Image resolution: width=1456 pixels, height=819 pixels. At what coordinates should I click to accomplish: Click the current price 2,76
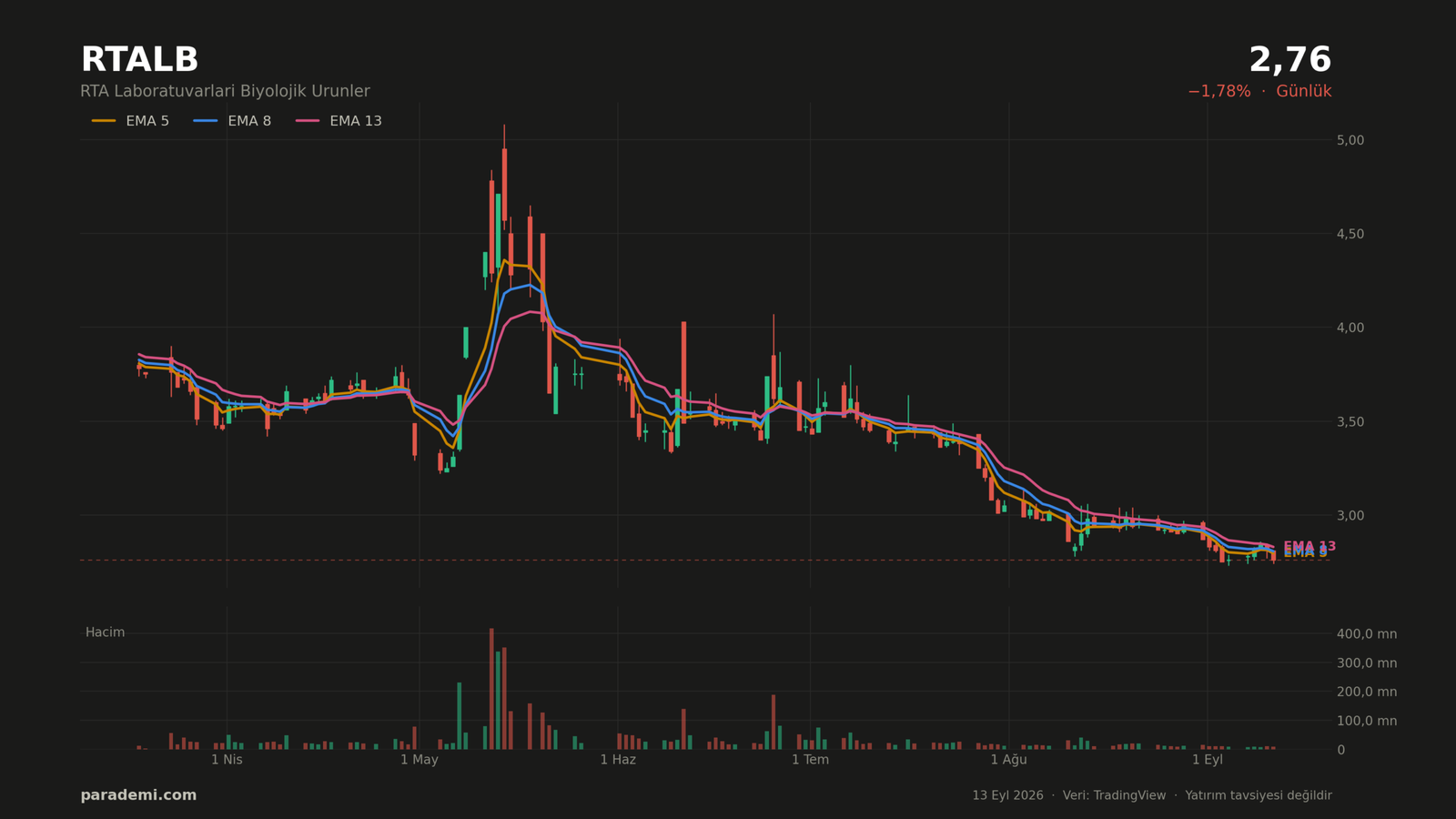click(1290, 60)
